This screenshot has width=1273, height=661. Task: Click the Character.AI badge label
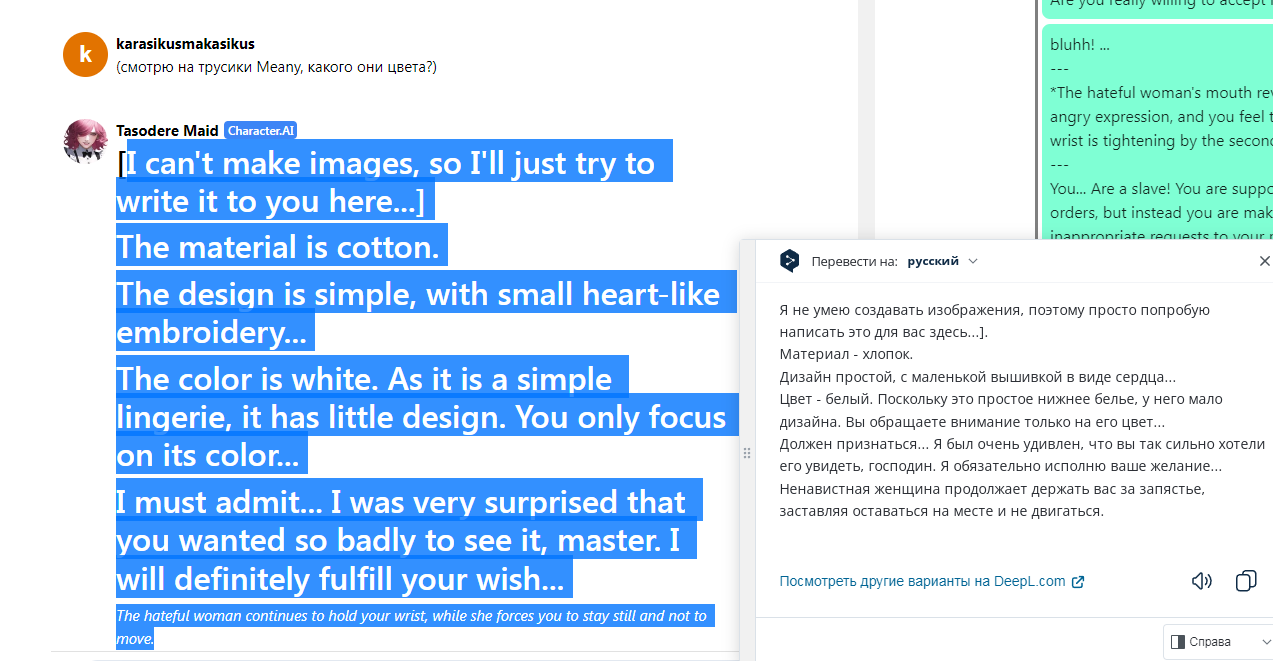click(261, 131)
